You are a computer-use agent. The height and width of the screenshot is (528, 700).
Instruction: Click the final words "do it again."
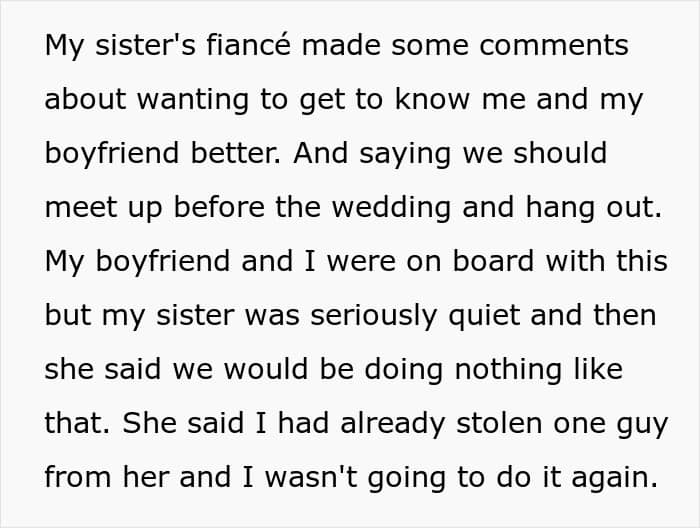[x=577, y=478]
